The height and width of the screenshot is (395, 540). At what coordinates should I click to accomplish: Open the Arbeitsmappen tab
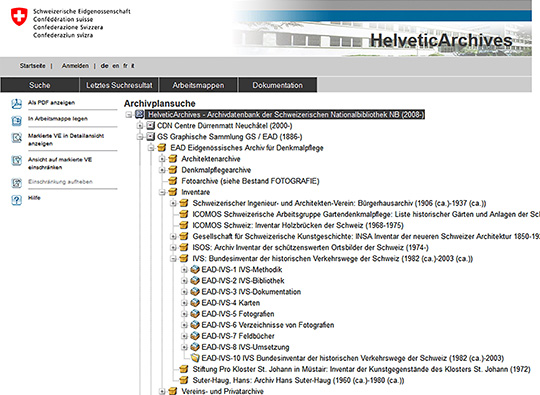pos(198,85)
